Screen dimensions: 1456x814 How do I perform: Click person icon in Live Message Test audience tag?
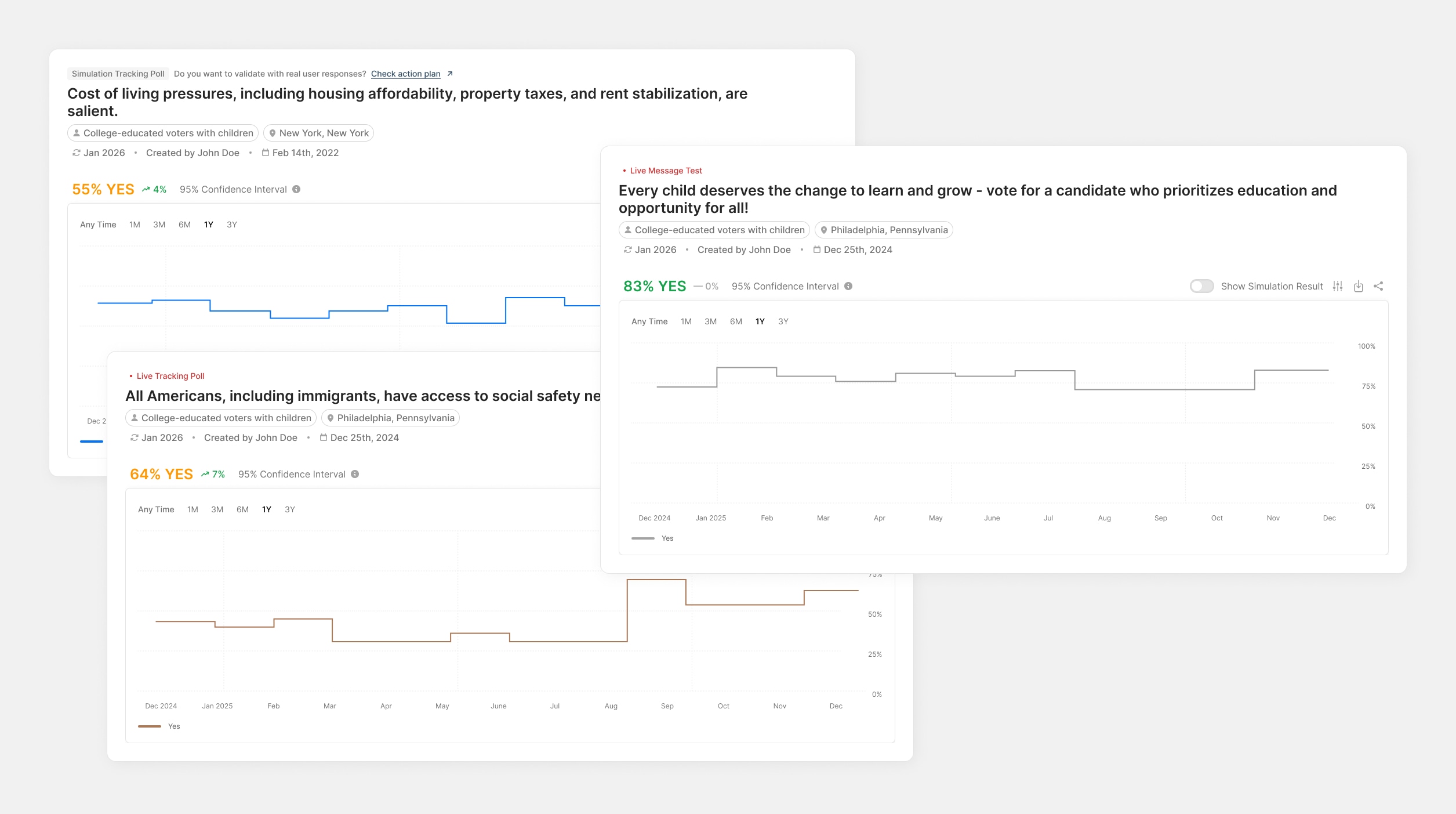coord(628,230)
